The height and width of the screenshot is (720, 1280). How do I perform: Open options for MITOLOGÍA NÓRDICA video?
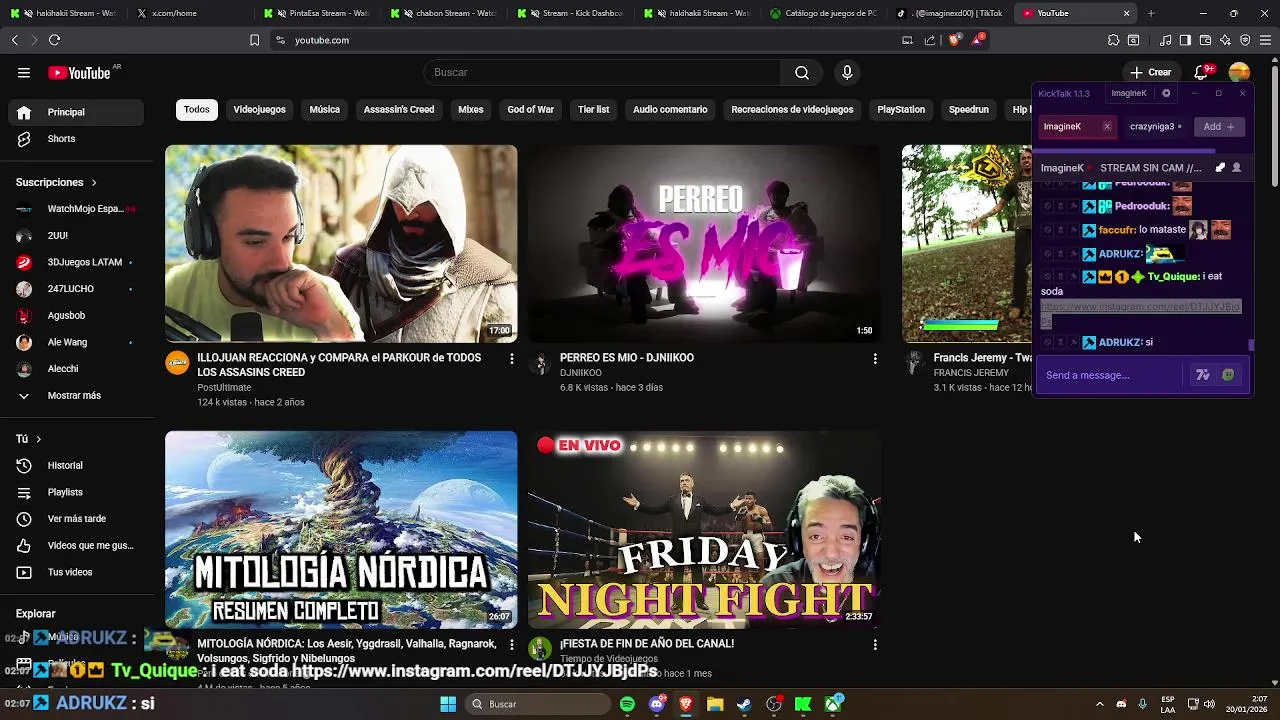point(512,645)
